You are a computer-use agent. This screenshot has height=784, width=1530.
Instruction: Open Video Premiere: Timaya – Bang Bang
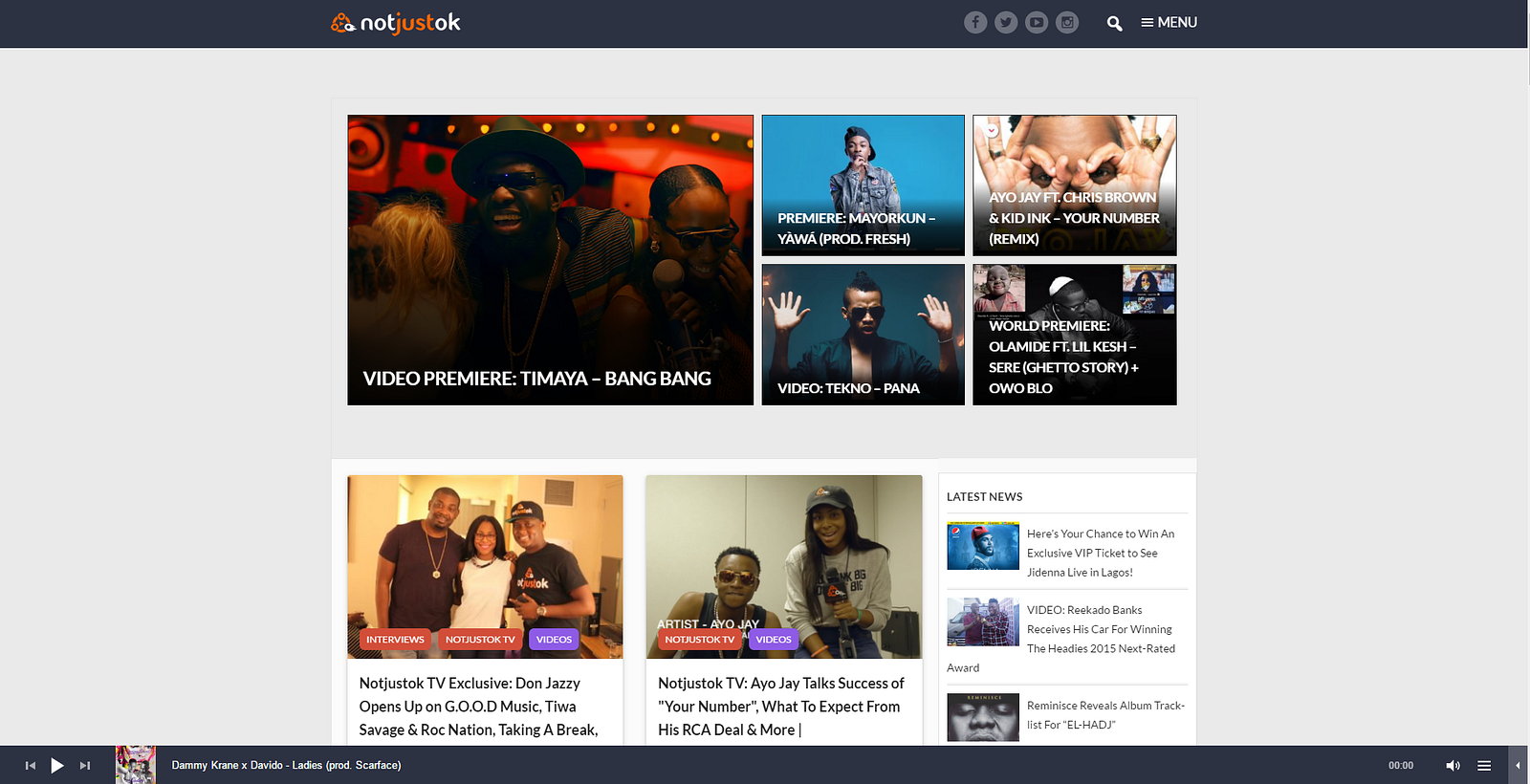pyautogui.click(x=550, y=260)
